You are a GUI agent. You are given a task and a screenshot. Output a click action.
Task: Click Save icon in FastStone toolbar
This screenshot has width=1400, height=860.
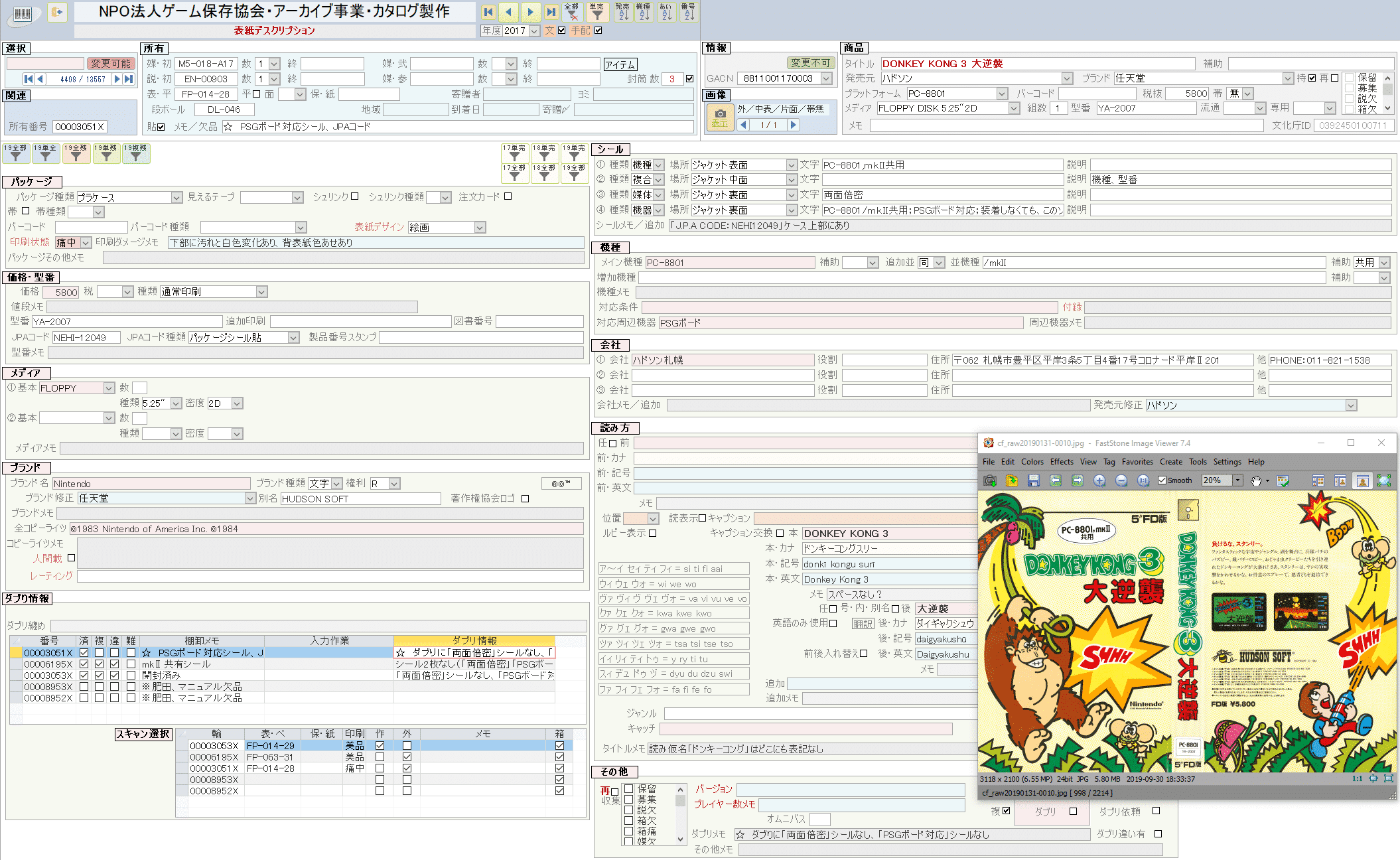click(x=1033, y=480)
